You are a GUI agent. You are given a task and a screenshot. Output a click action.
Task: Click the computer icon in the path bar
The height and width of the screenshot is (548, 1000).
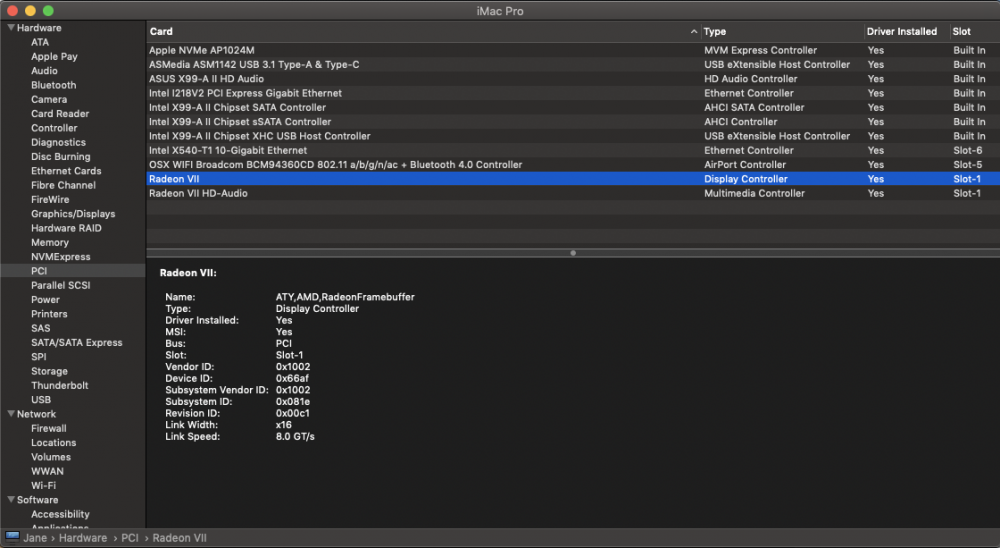pos(12,537)
